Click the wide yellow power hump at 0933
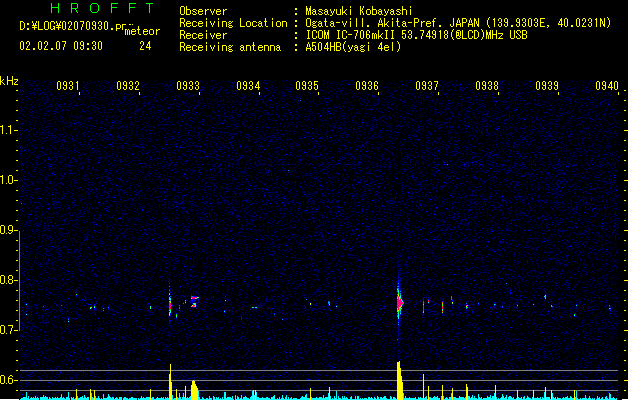629x400 pixels. pos(194,390)
